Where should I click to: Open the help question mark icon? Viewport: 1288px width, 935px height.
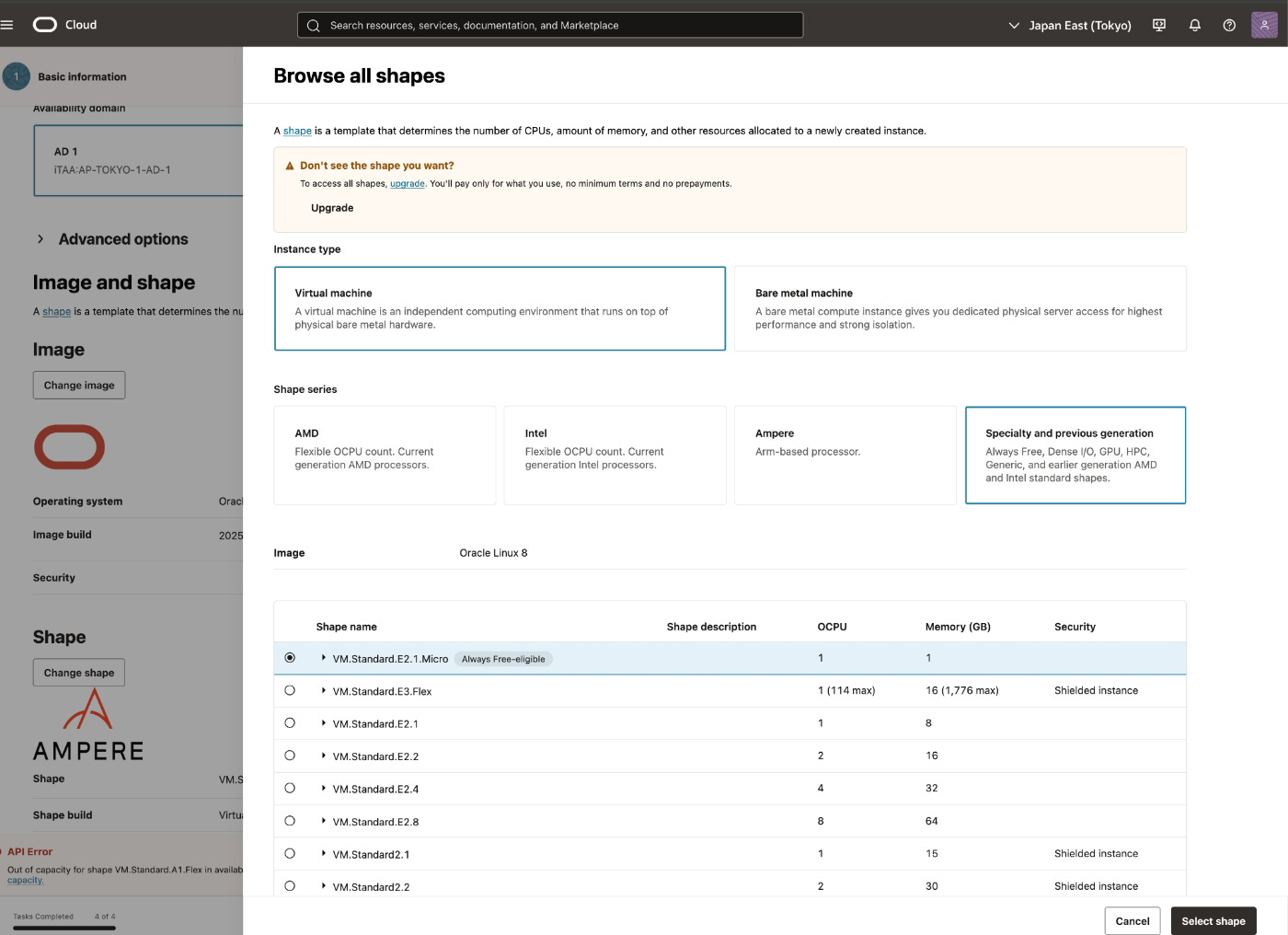(1229, 25)
